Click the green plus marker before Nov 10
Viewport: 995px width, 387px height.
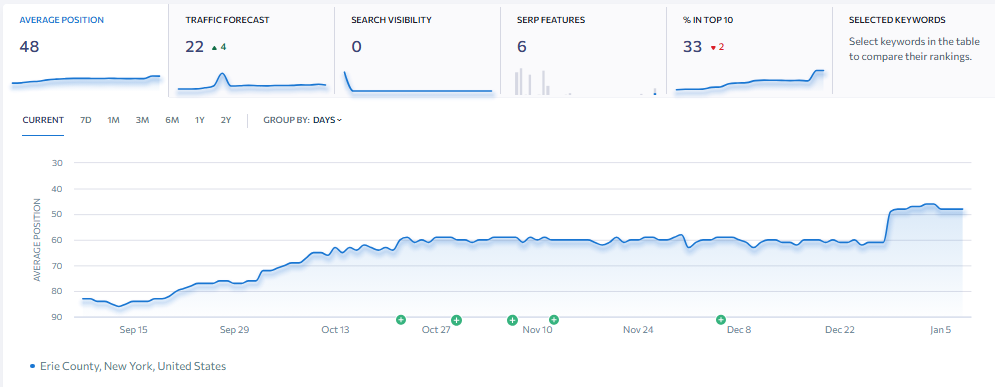[x=512, y=320]
